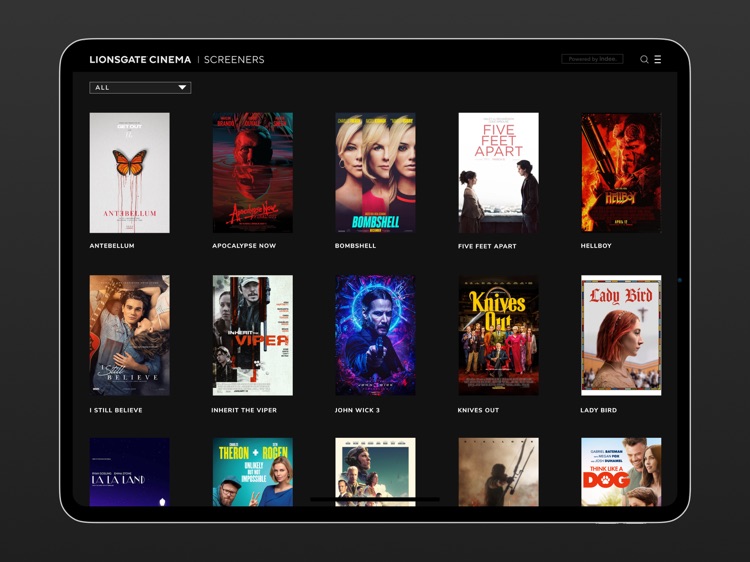The width and height of the screenshot is (750, 562).
Task: Open the Knives Out poster
Action: pos(498,335)
